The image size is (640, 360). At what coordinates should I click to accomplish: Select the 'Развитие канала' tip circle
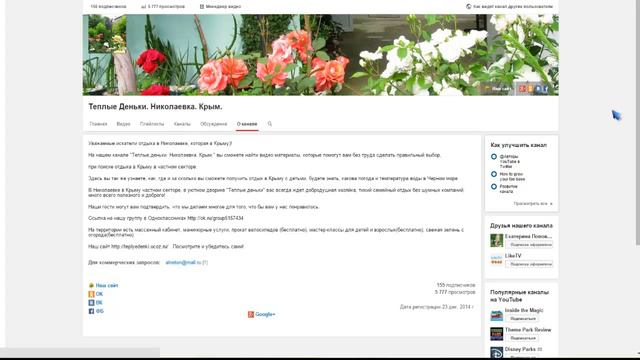tap(494, 187)
